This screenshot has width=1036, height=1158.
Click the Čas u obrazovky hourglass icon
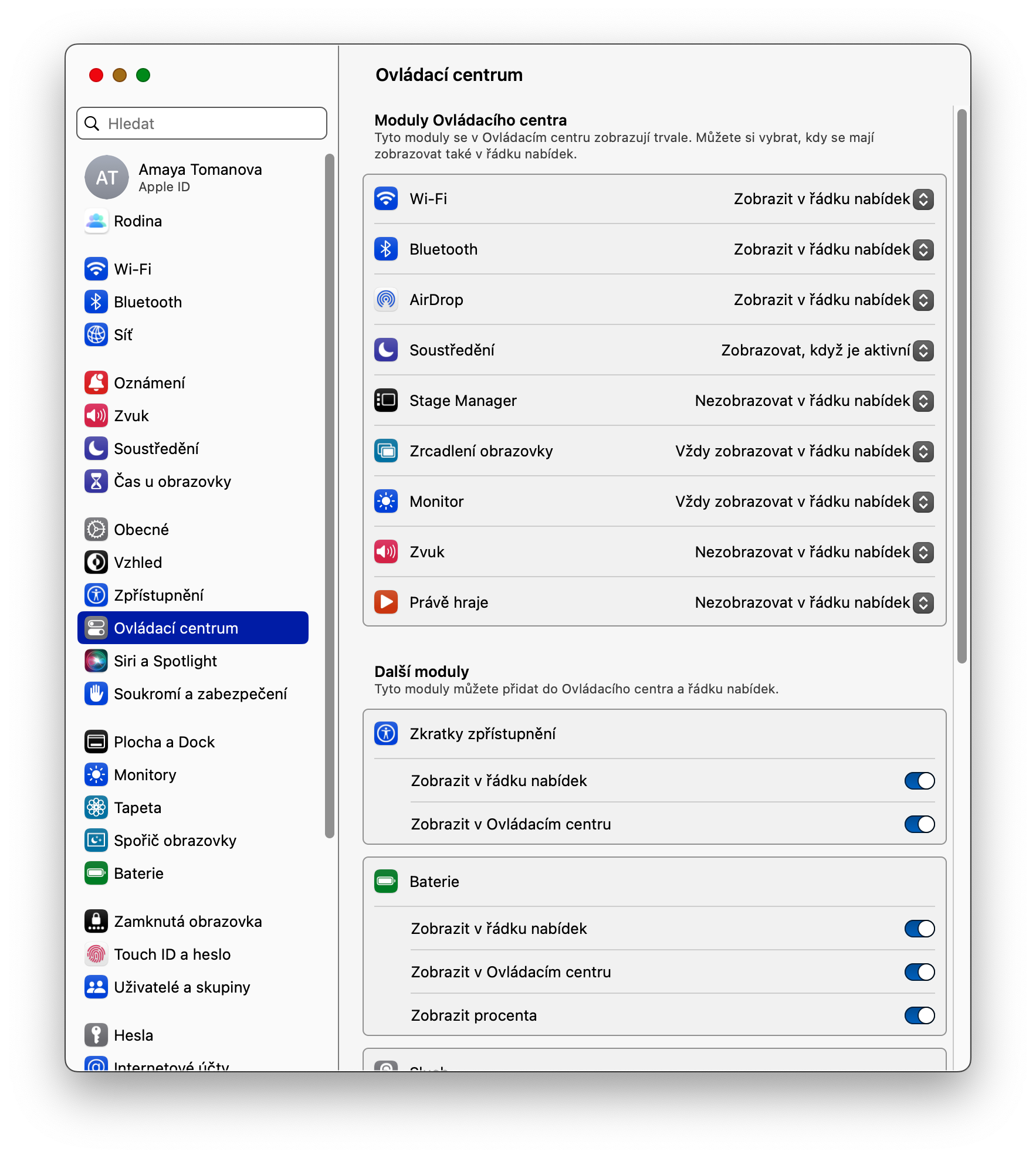tap(96, 482)
